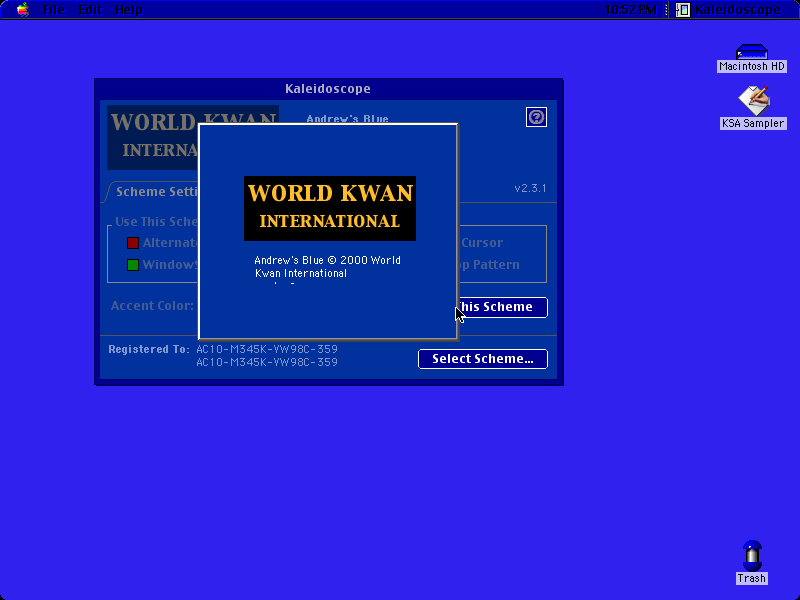Open the Help menu
Image resolution: width=800 pixels, height=600 pixels.
pos(129,9)
